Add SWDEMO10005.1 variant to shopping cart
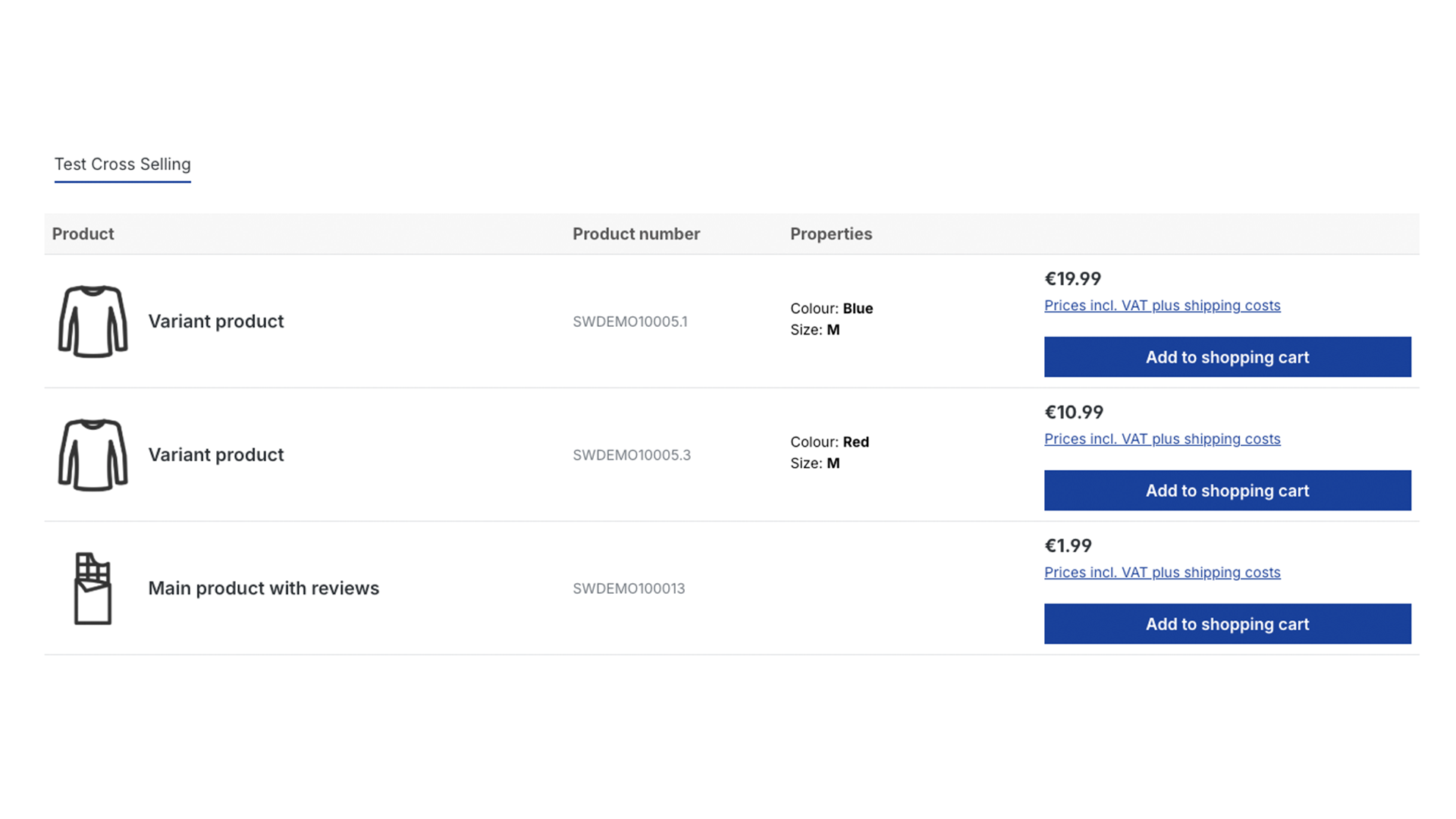 [1227, 357]
